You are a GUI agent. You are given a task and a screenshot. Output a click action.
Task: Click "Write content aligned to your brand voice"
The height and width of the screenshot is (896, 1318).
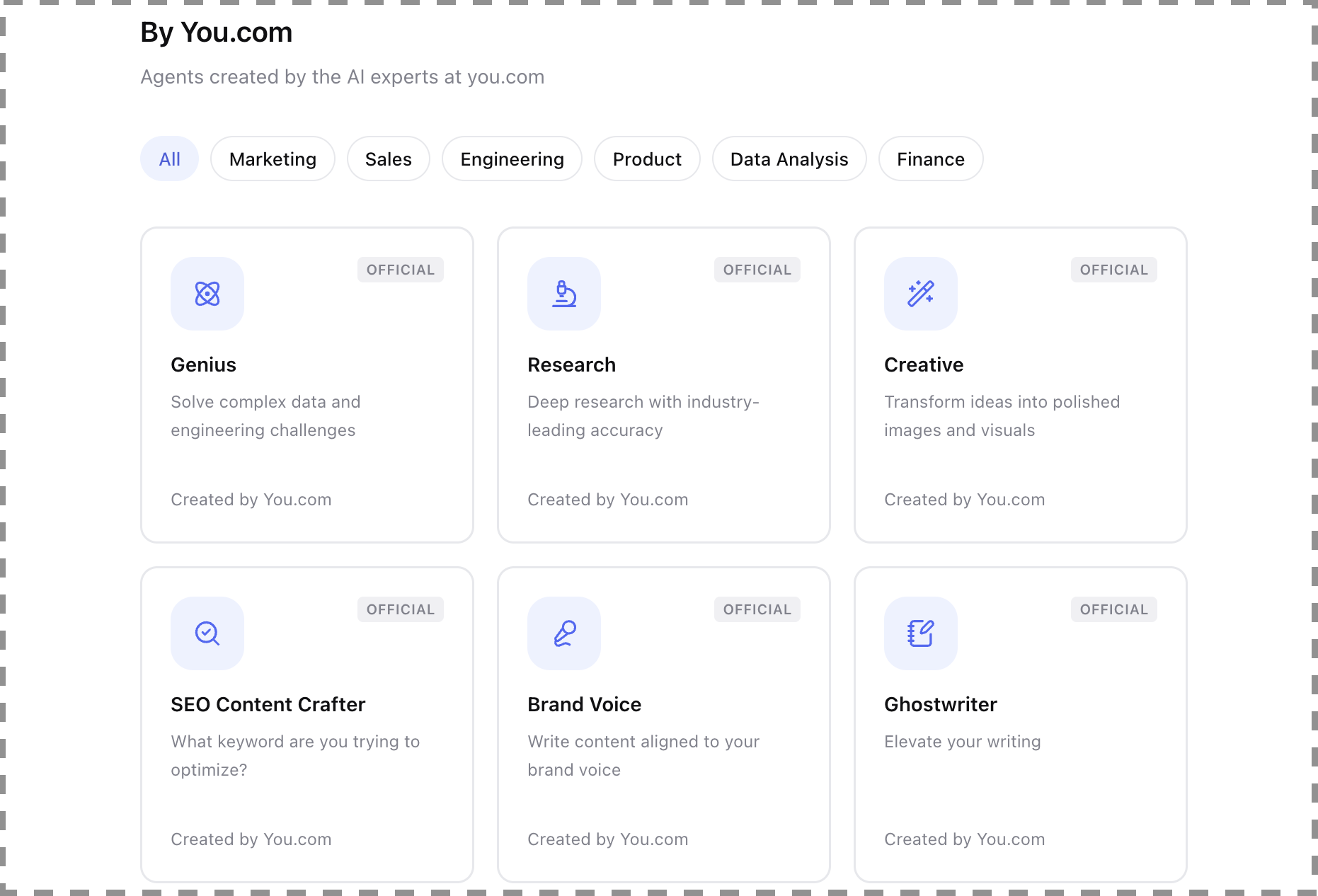(x=643, y=756)
